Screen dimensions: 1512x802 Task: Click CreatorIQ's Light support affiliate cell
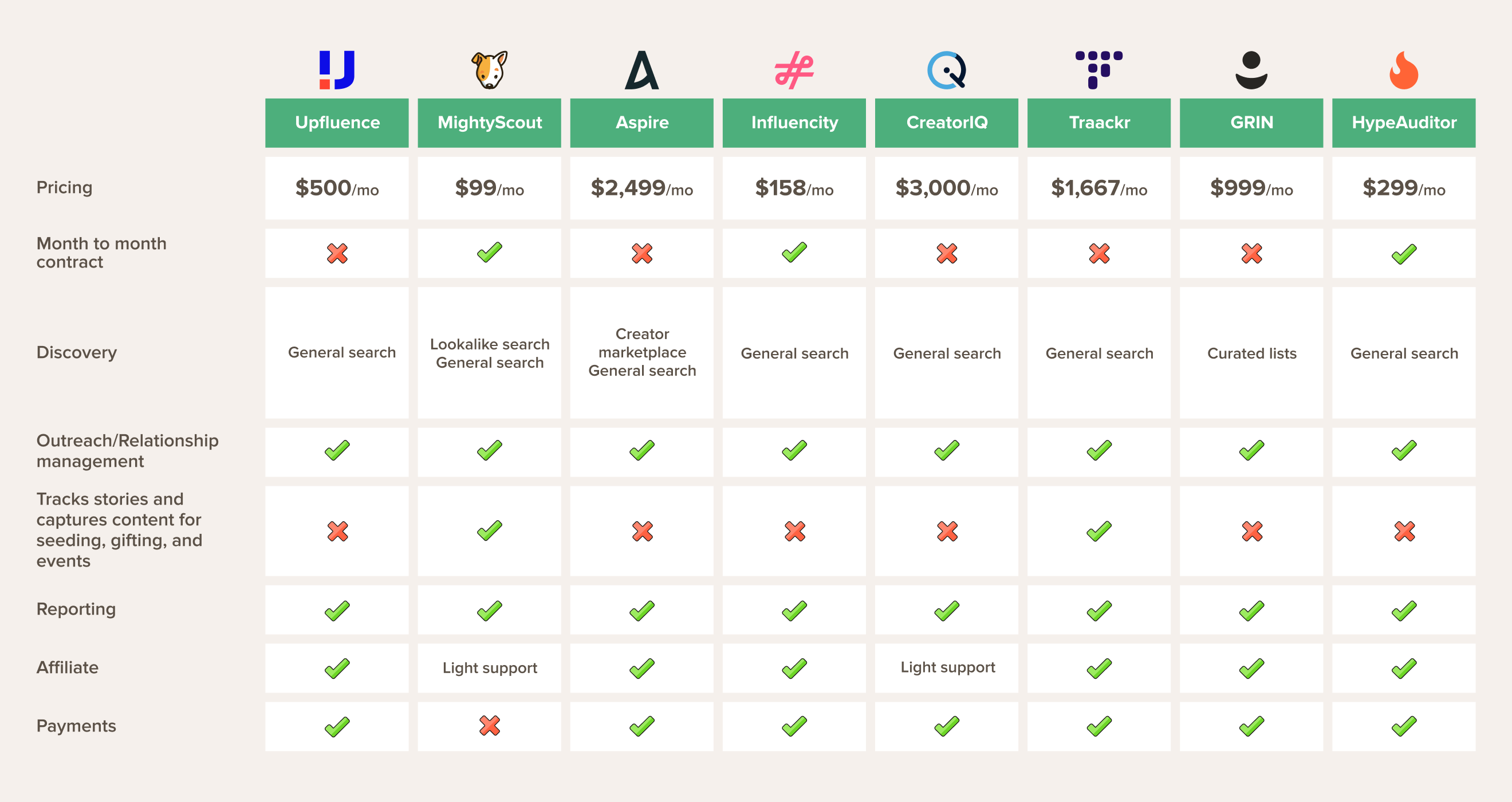(x=947, y=667)
